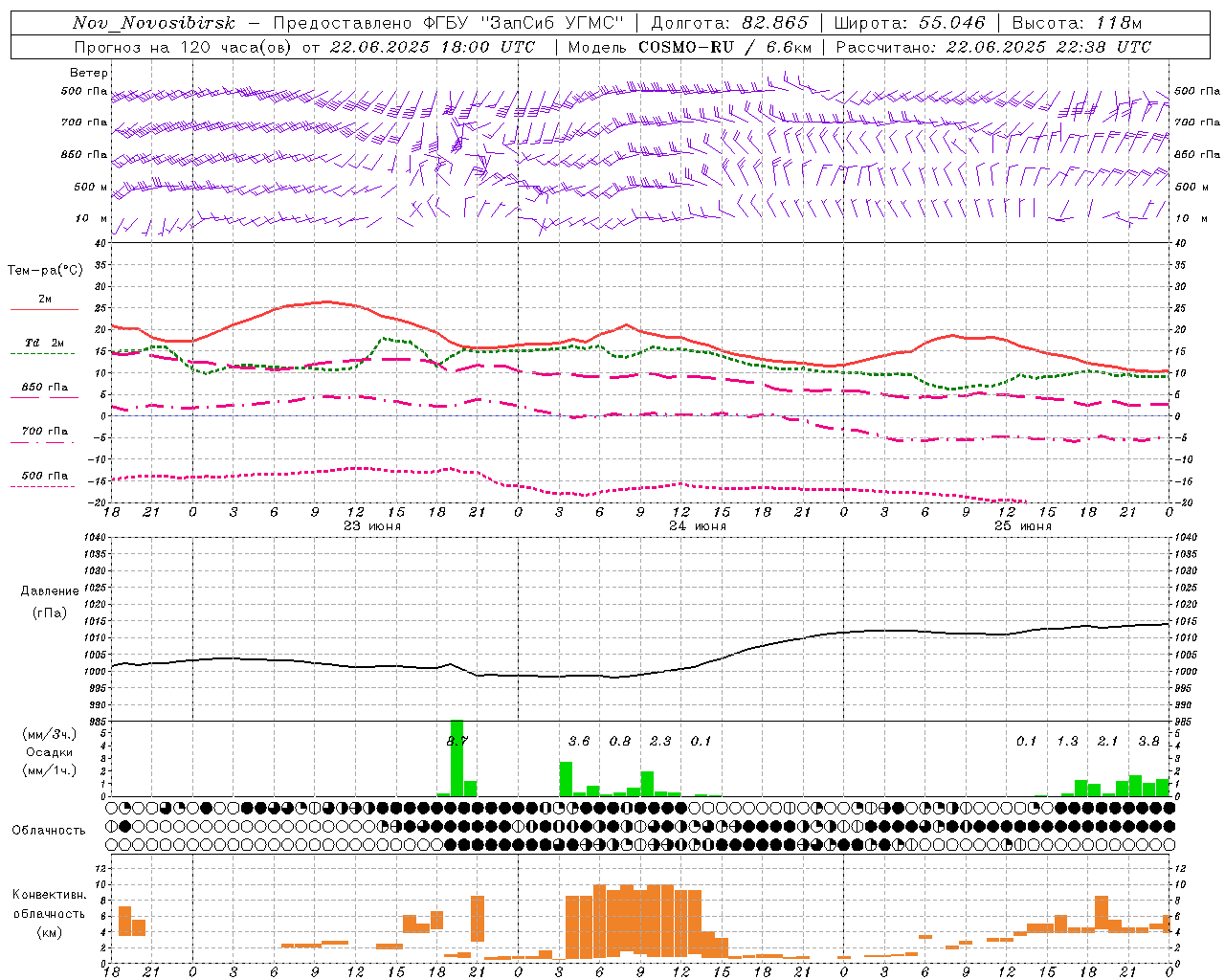This screenshot has height=980, width=1225.
Task: Select the 1.3 precipitation total
Action: tap(1067, 741)
